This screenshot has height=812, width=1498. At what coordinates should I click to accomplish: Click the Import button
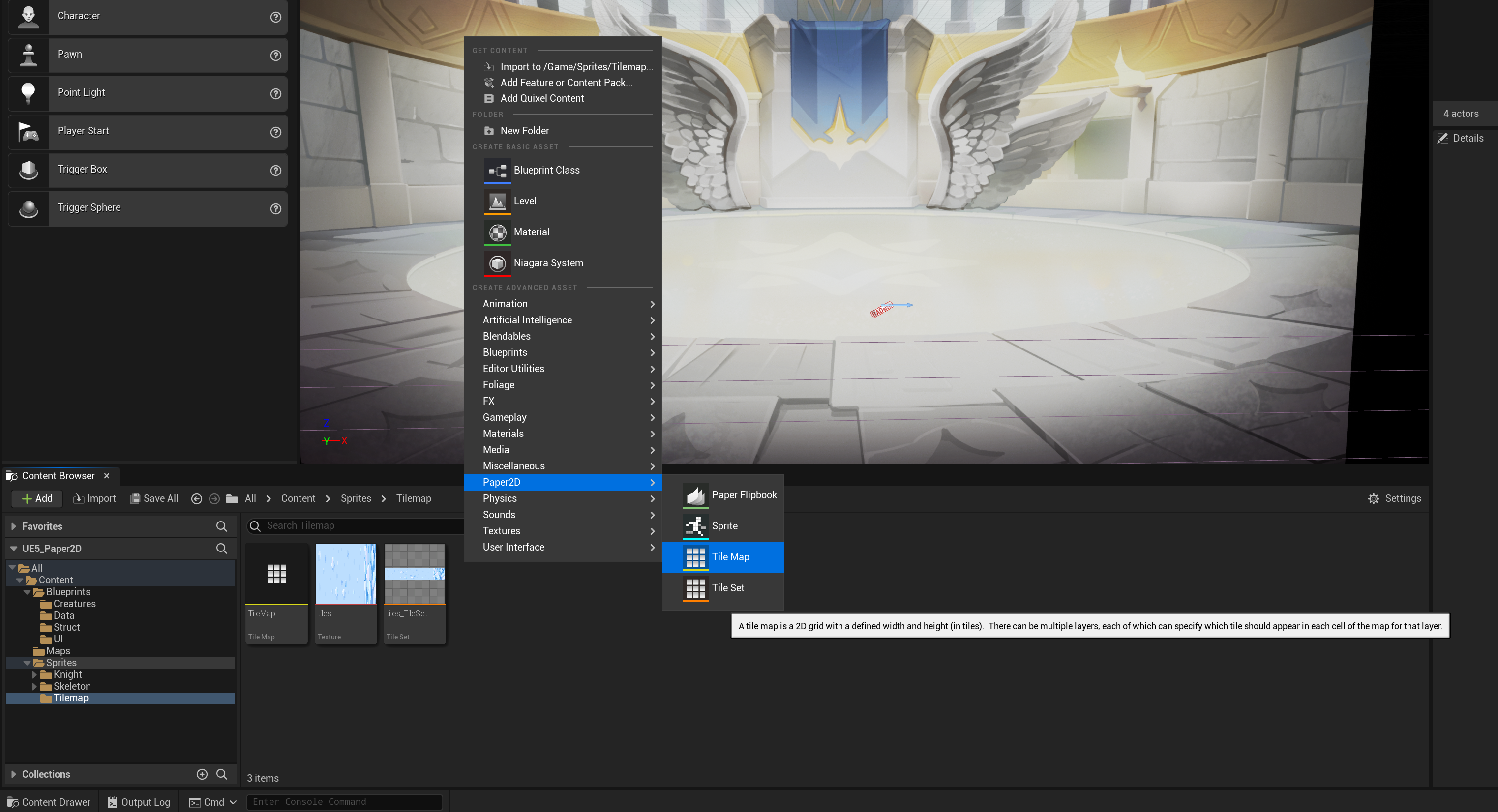pos(94,499)
